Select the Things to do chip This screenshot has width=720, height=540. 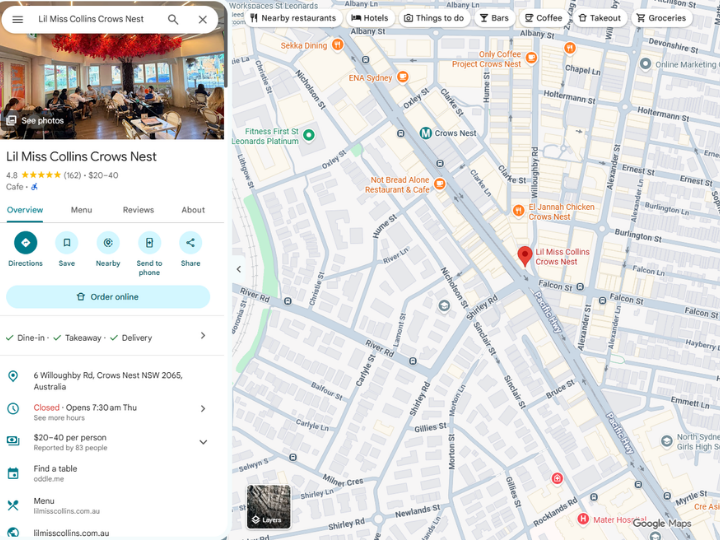point(434,18)
